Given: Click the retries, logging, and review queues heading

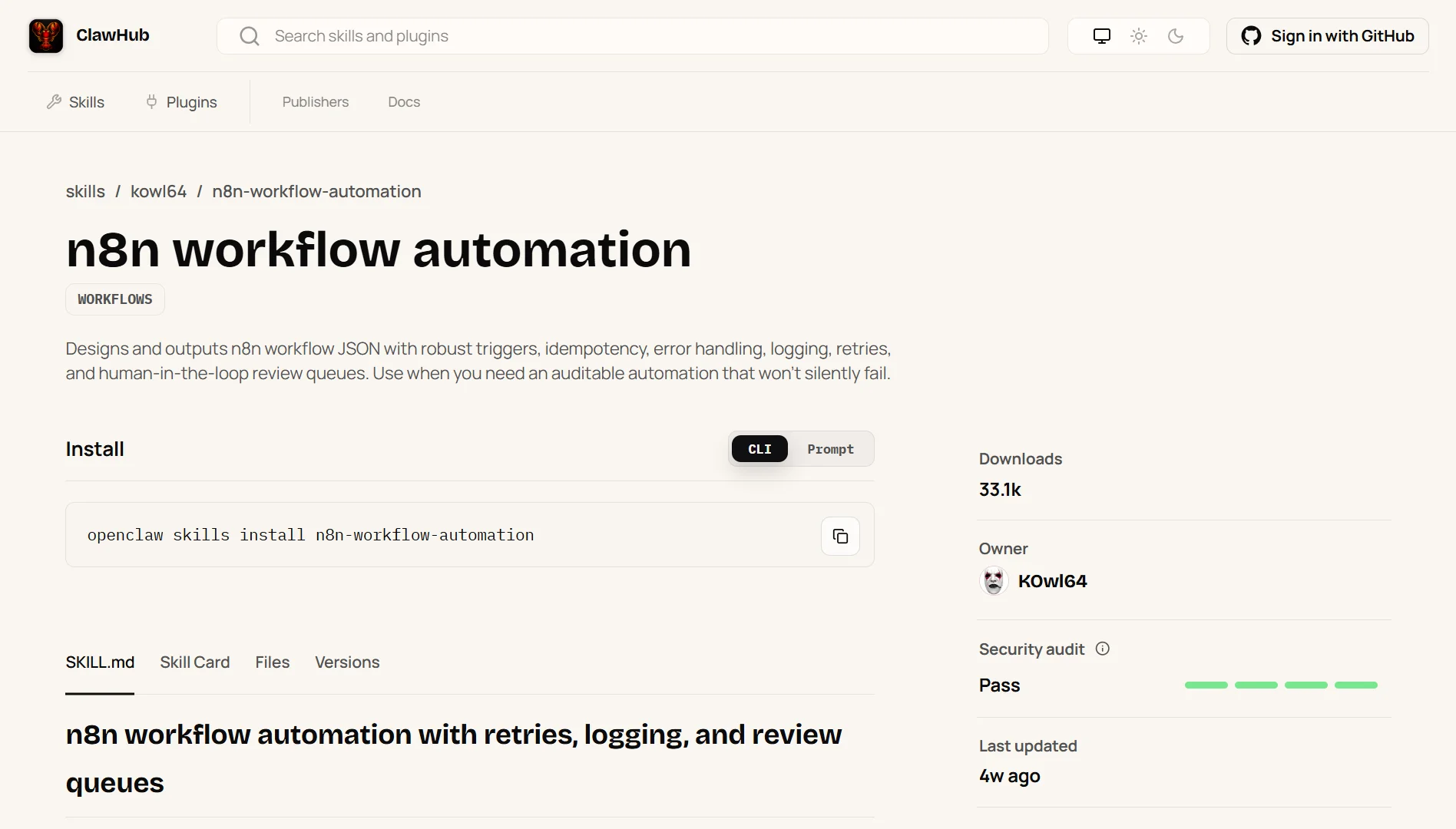Looking at the screenshot, I should click(x=454, y=758).
